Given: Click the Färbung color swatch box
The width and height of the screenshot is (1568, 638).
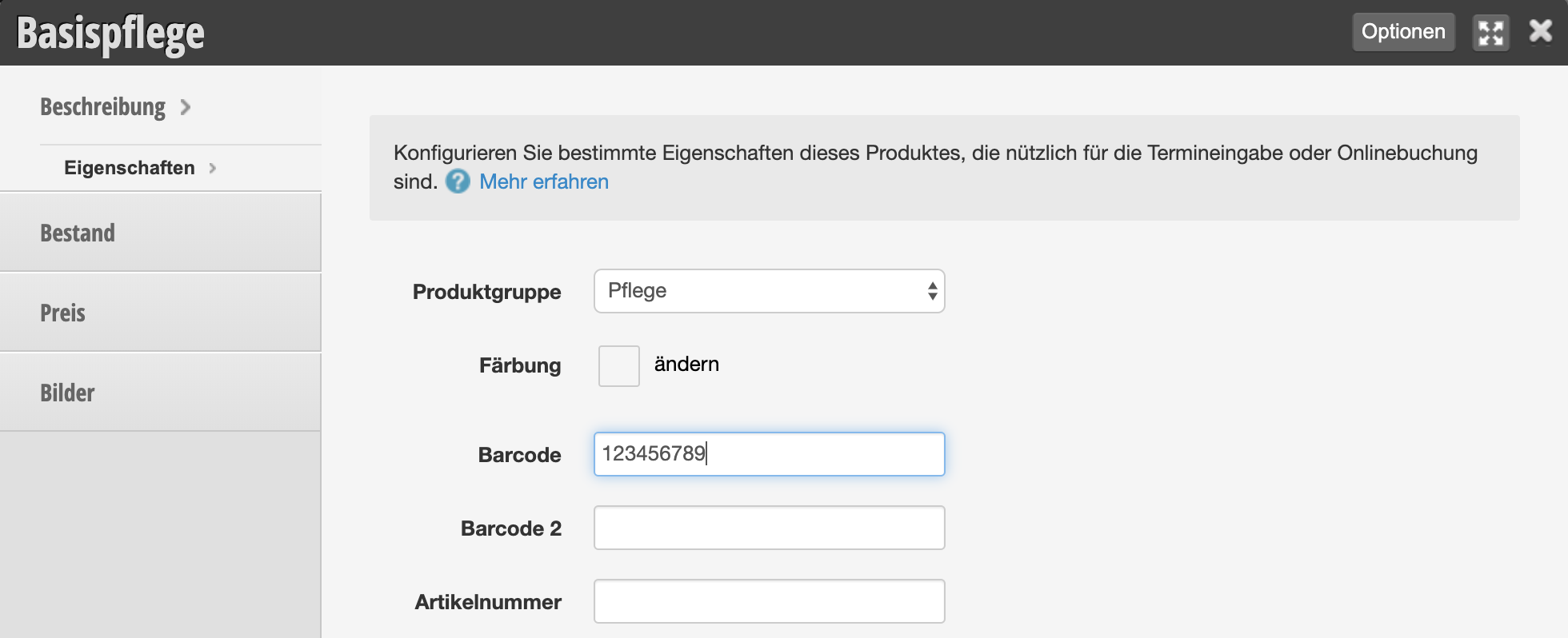Looking at the screenshot, I should 619,366.
